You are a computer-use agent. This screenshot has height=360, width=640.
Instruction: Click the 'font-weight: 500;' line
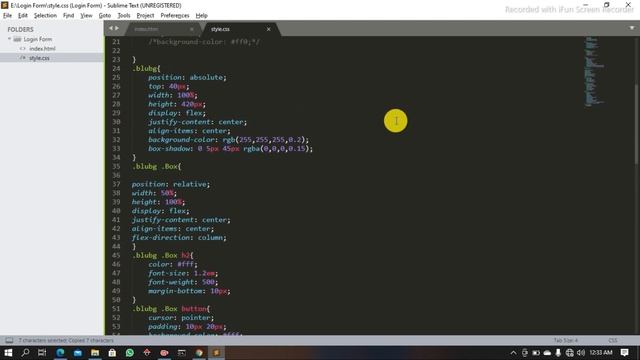coord(183,282)
